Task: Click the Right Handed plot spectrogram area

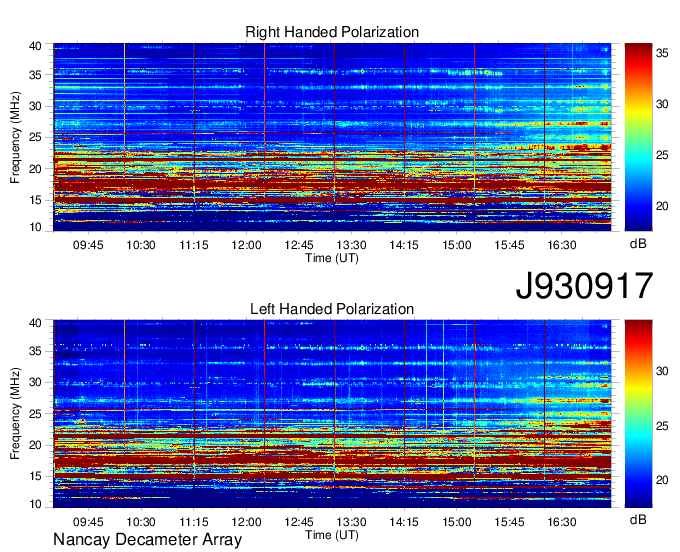Action: (332, 137)
